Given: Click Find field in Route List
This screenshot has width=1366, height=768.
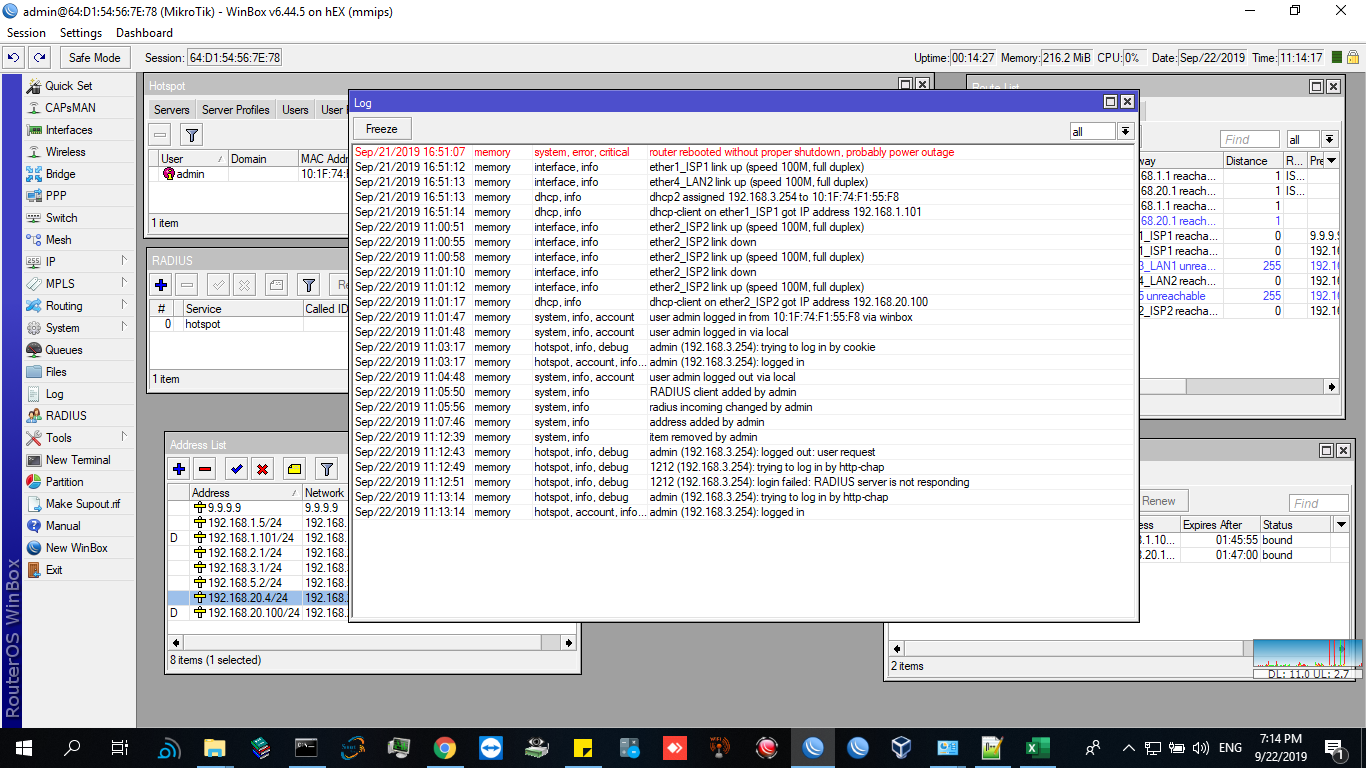Looking at the screenshot, I should (x=1249, y=140).
